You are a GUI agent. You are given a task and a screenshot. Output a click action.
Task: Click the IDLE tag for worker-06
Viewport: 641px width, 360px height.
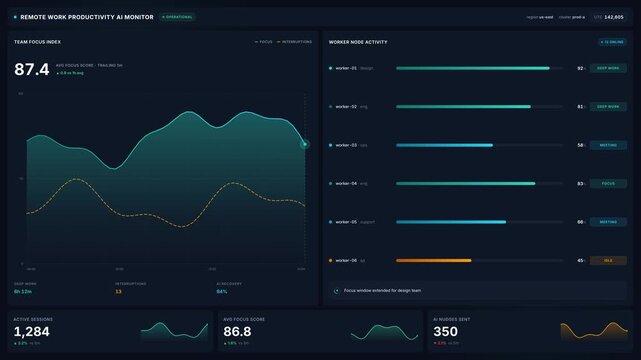coord(608,260)
